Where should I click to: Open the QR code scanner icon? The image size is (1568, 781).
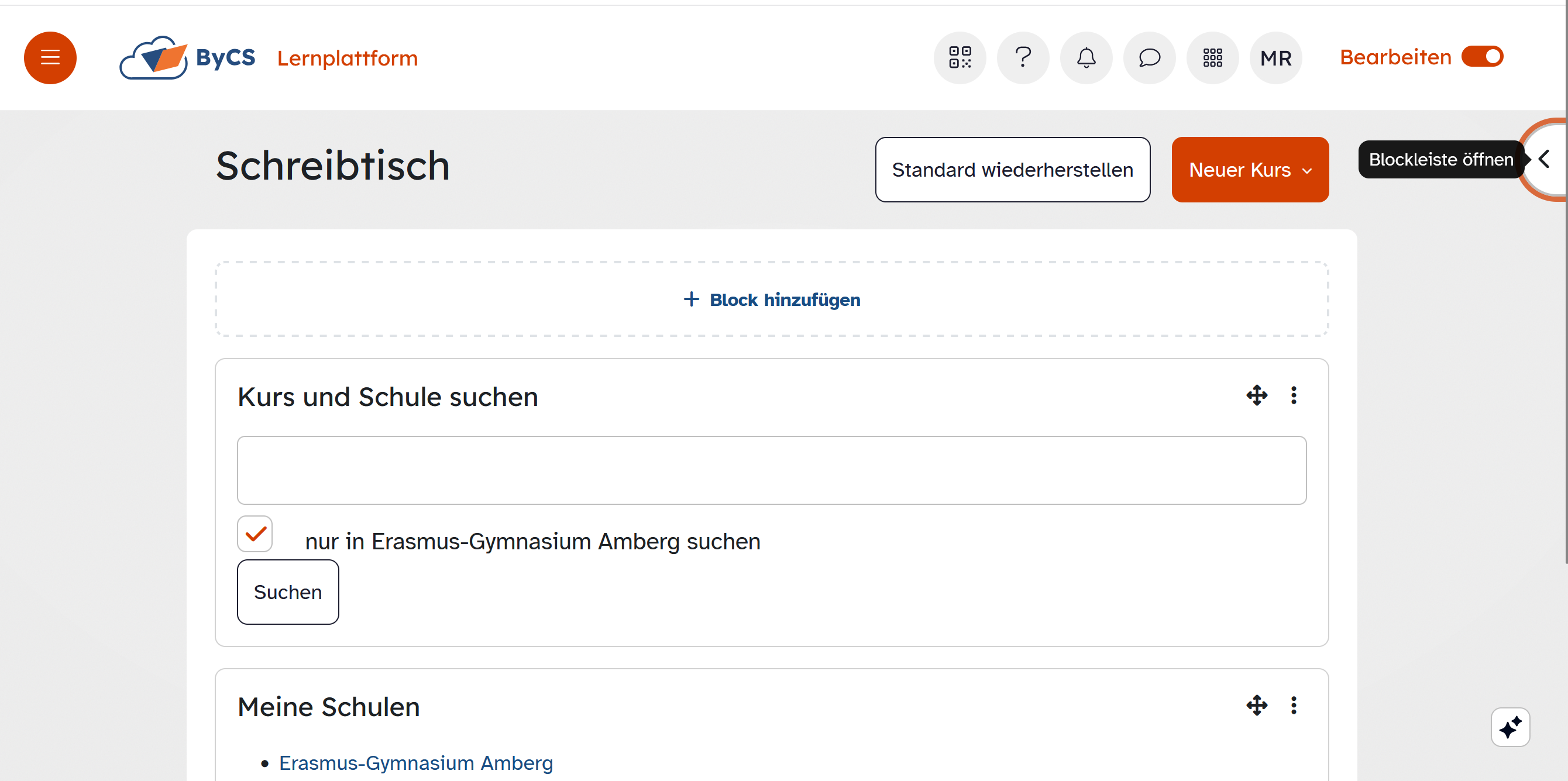pyautogui.click(x=960, y=58)
